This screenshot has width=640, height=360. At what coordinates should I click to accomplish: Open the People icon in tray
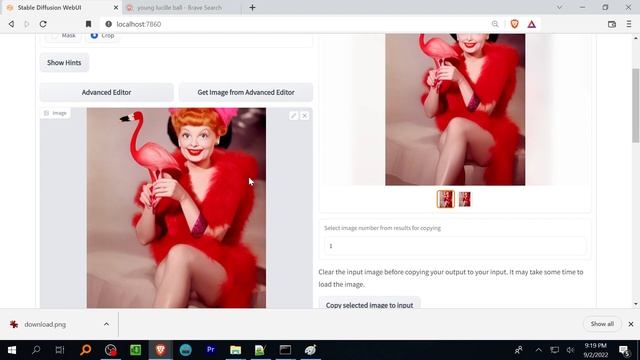coord(518,350)
